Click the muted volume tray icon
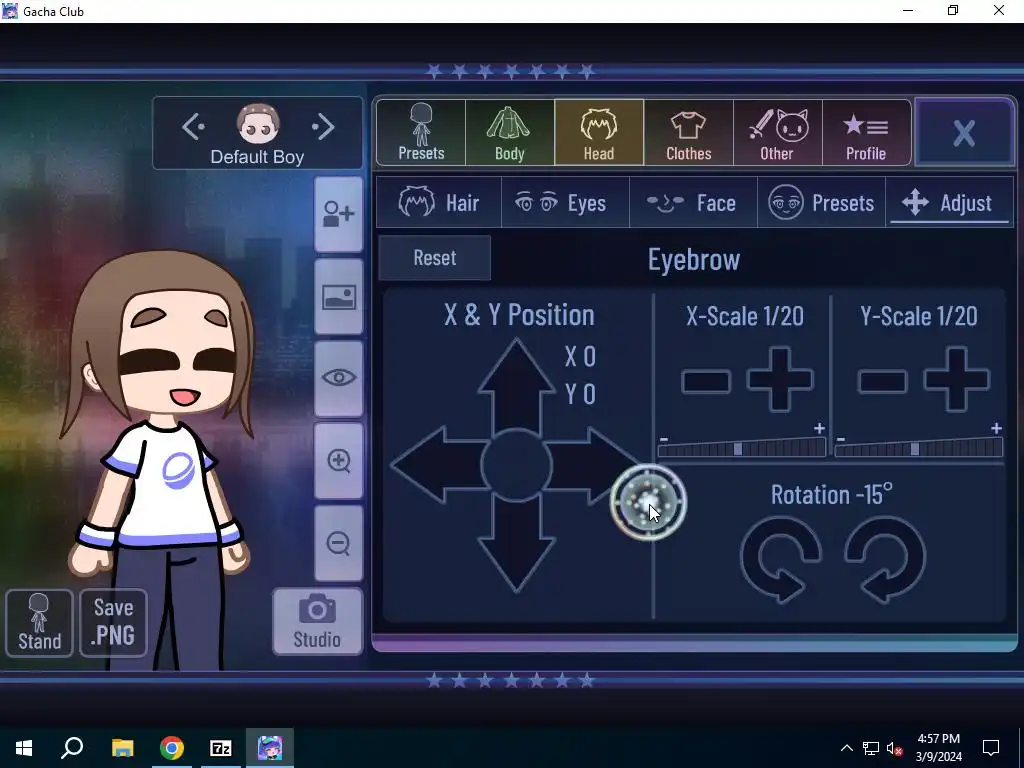Screen dimensions: 1024x768 coord(894,748)
